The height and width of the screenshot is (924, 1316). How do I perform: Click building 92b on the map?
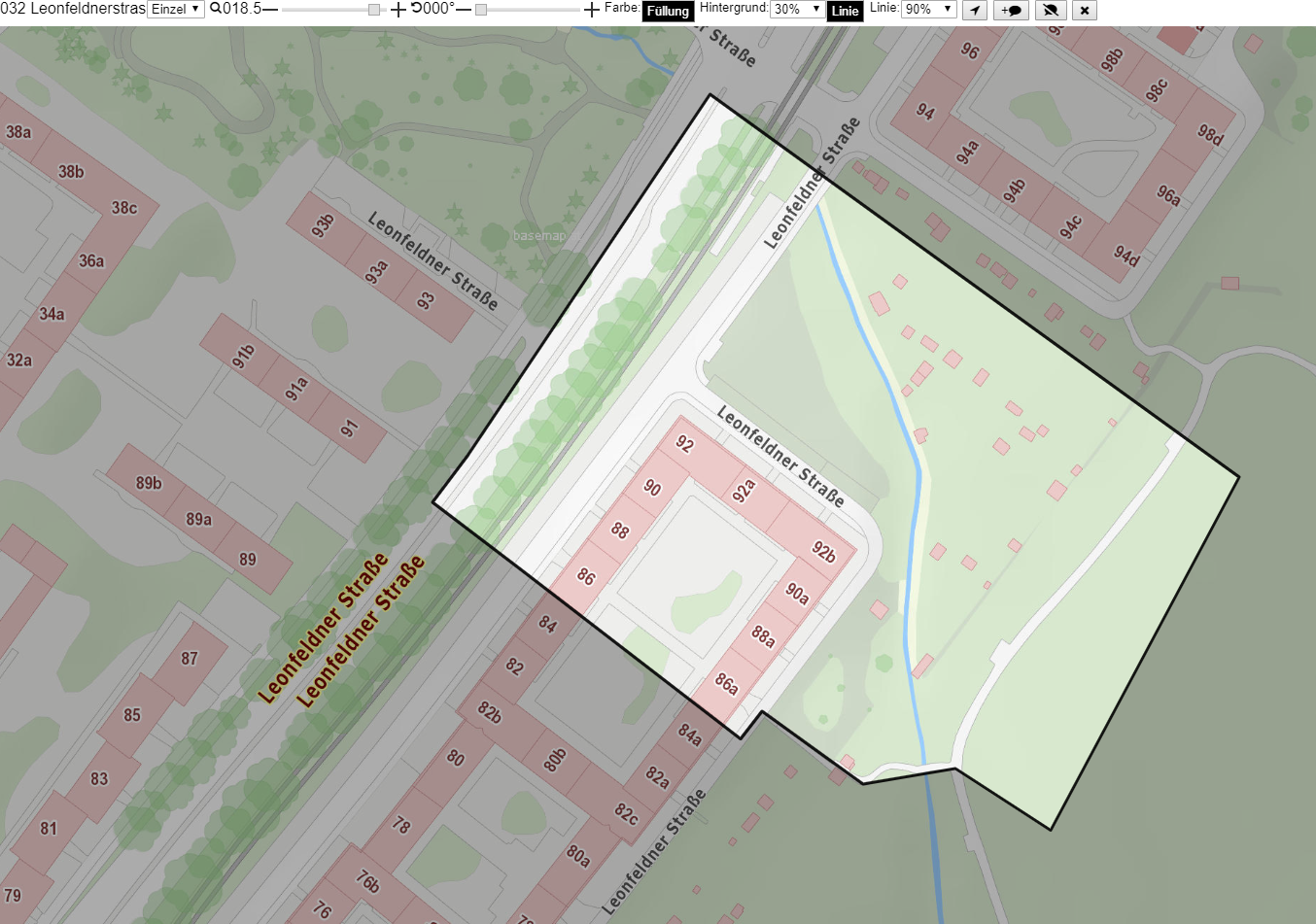(x=822, y=551)
